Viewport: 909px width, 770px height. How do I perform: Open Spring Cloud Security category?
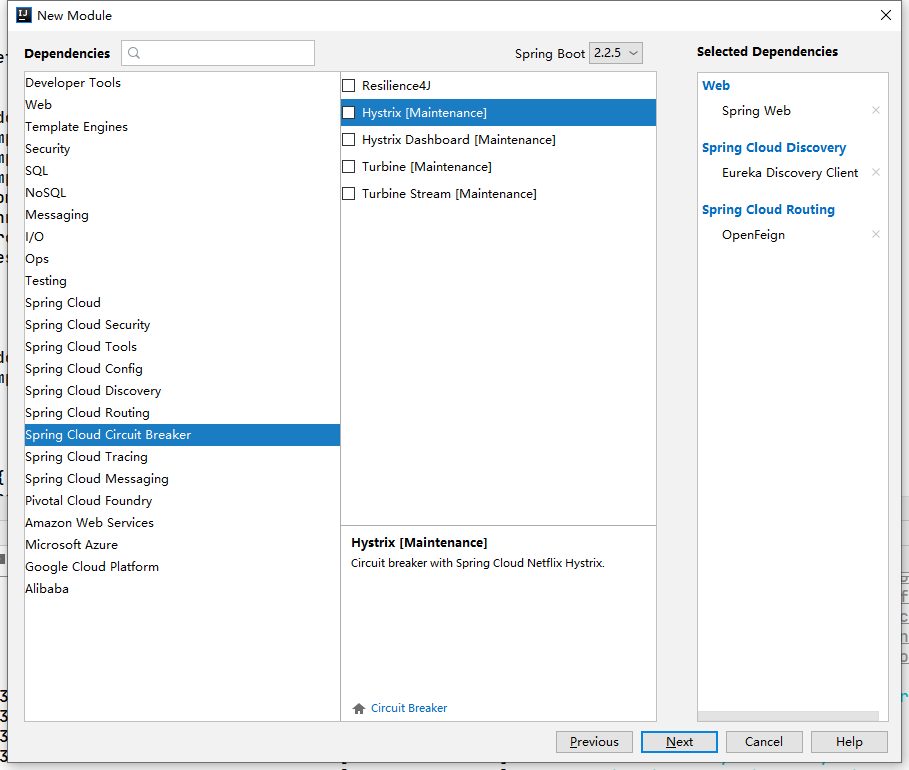182,325
